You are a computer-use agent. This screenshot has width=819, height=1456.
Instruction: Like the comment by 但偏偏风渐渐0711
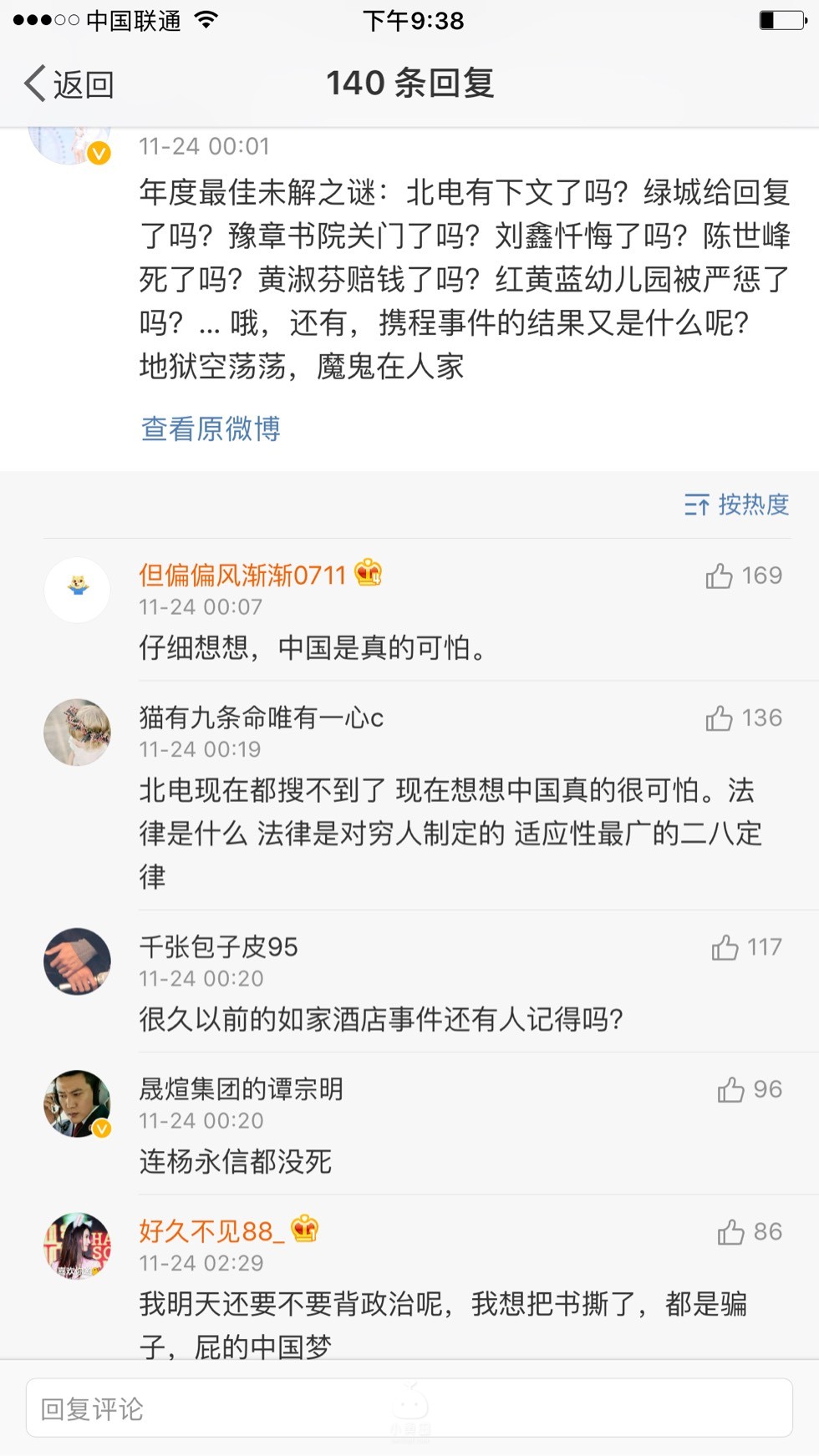coord(719,576)
